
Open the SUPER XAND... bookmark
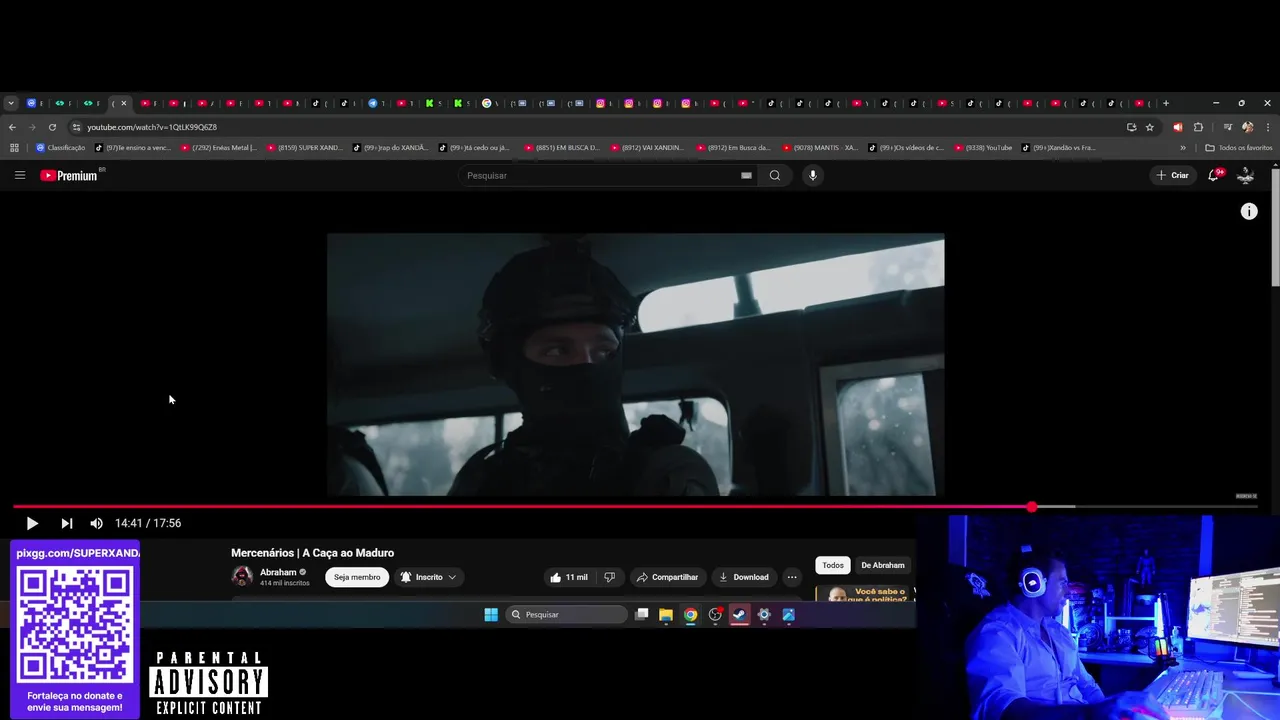coord(304,148)
